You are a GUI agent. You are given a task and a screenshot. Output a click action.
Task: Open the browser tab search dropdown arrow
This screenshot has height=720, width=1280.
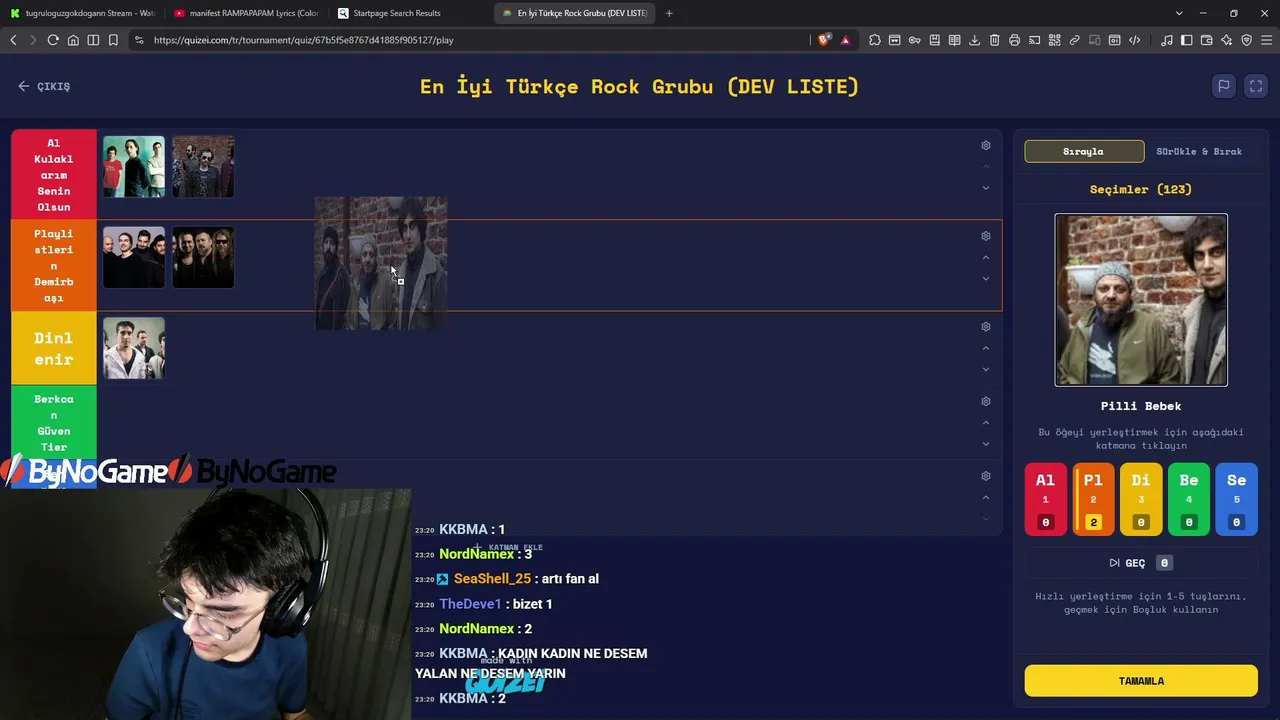1179,13
